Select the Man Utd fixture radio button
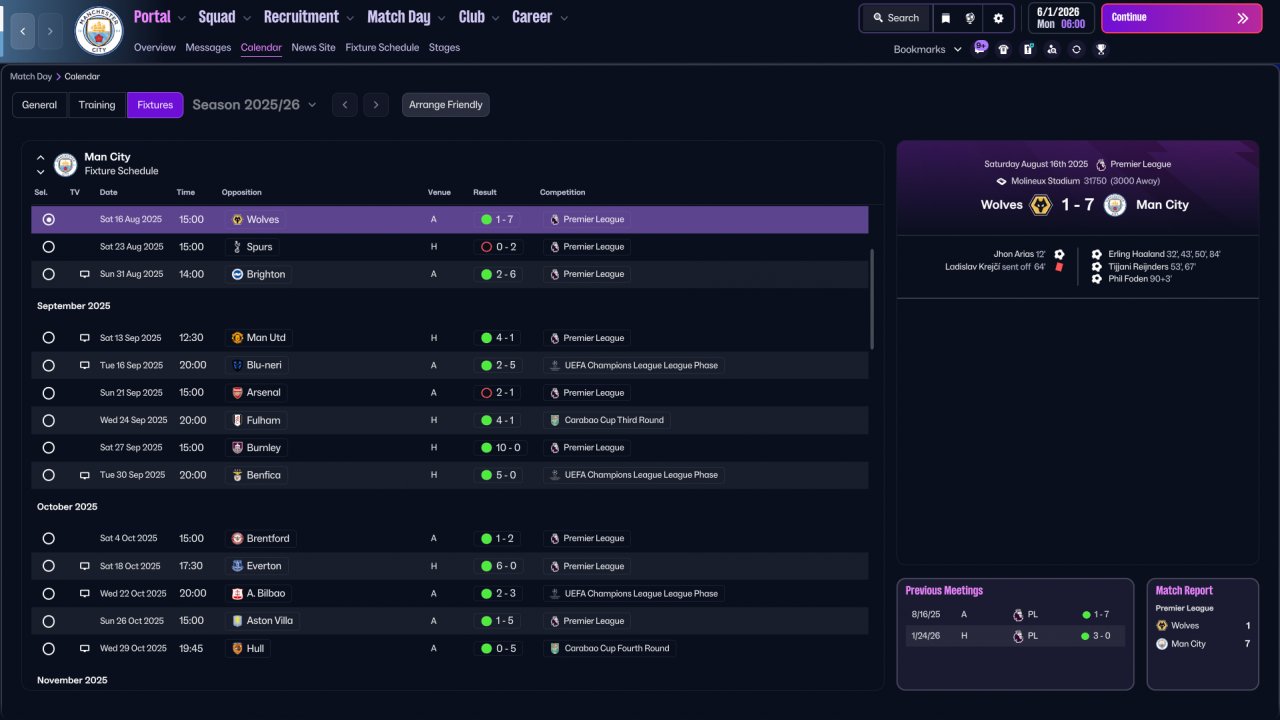Viewport: 1280px width, 720px height. tap(48, 338)
